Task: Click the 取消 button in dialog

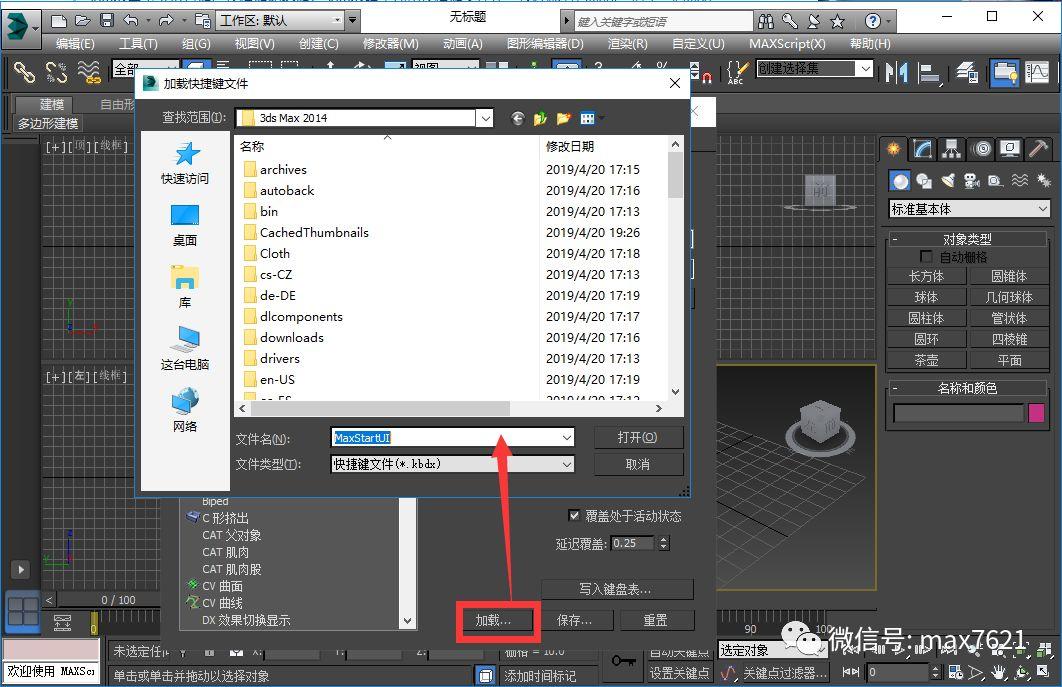Action: (638, 465)
